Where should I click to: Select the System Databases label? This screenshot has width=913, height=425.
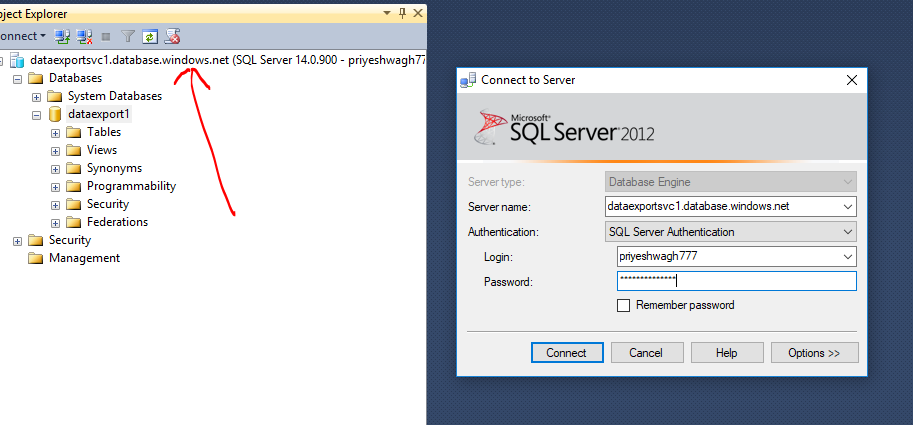coord(115,96)
